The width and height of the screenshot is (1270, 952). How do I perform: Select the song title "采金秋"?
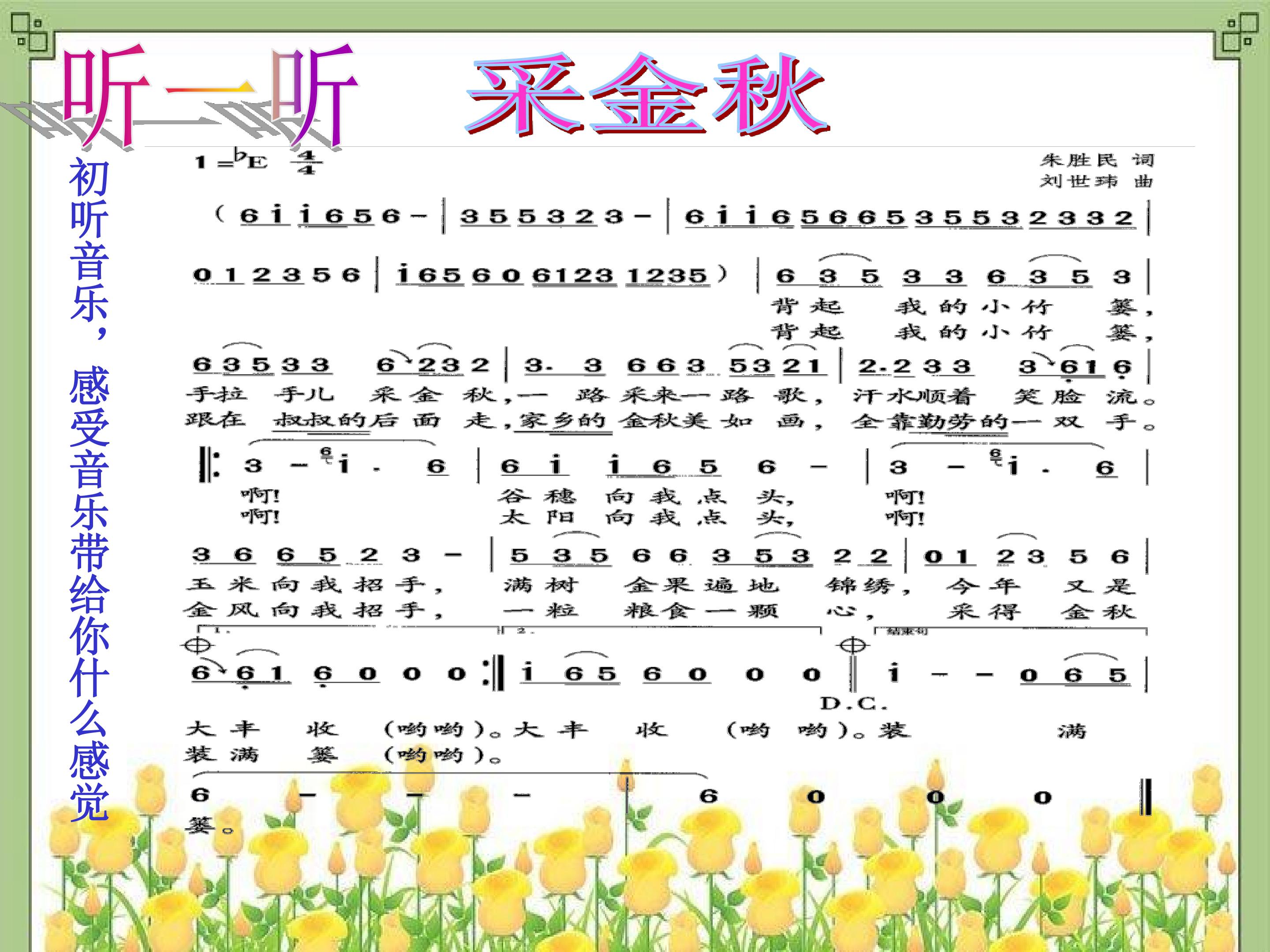[648, 94]
